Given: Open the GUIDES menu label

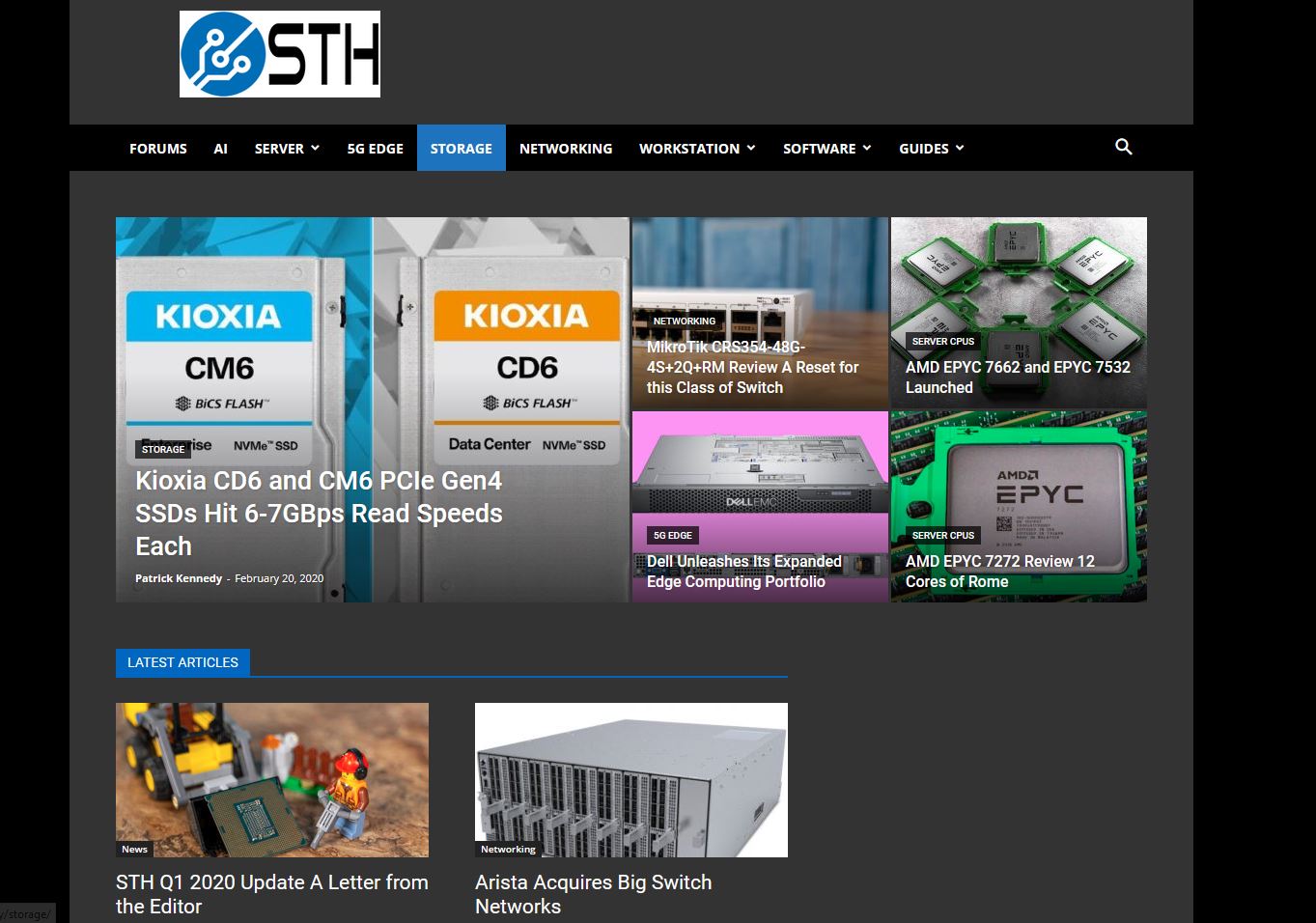Looking at the screenshot, I should click(x=924, y=149).
